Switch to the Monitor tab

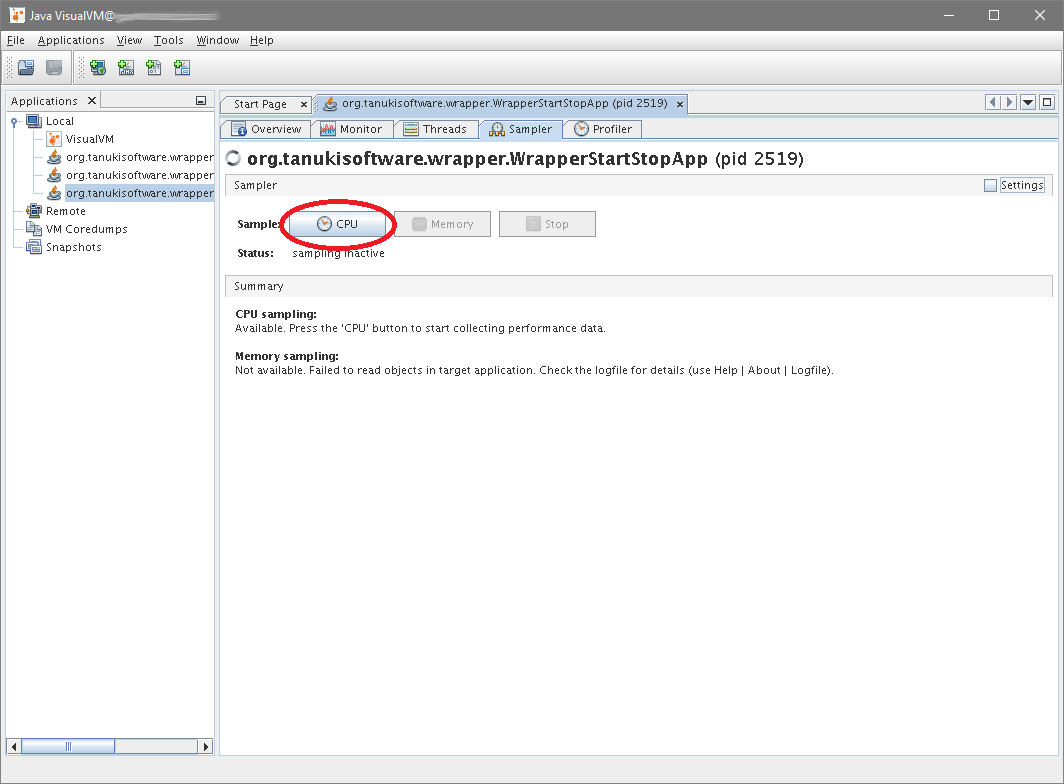351,129
